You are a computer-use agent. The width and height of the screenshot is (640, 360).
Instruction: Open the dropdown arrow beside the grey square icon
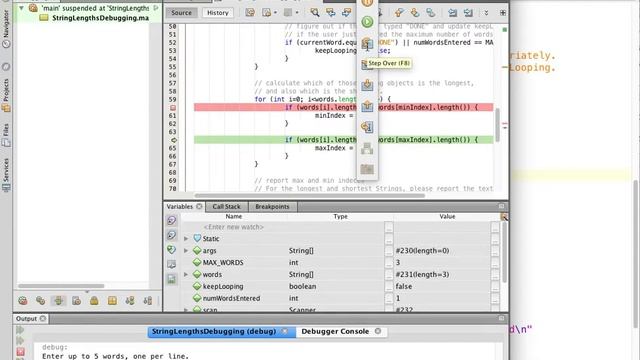tap(297, 13)
